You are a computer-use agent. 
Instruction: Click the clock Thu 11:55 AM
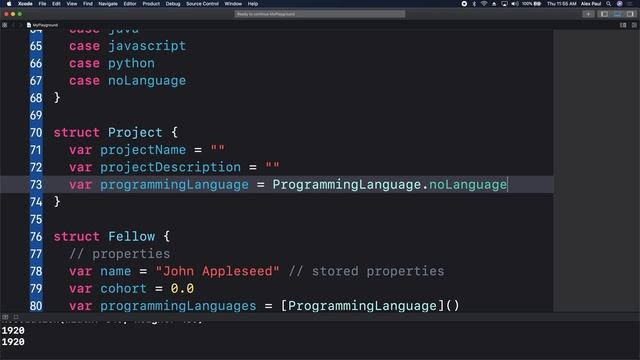[x=562, y=4]
